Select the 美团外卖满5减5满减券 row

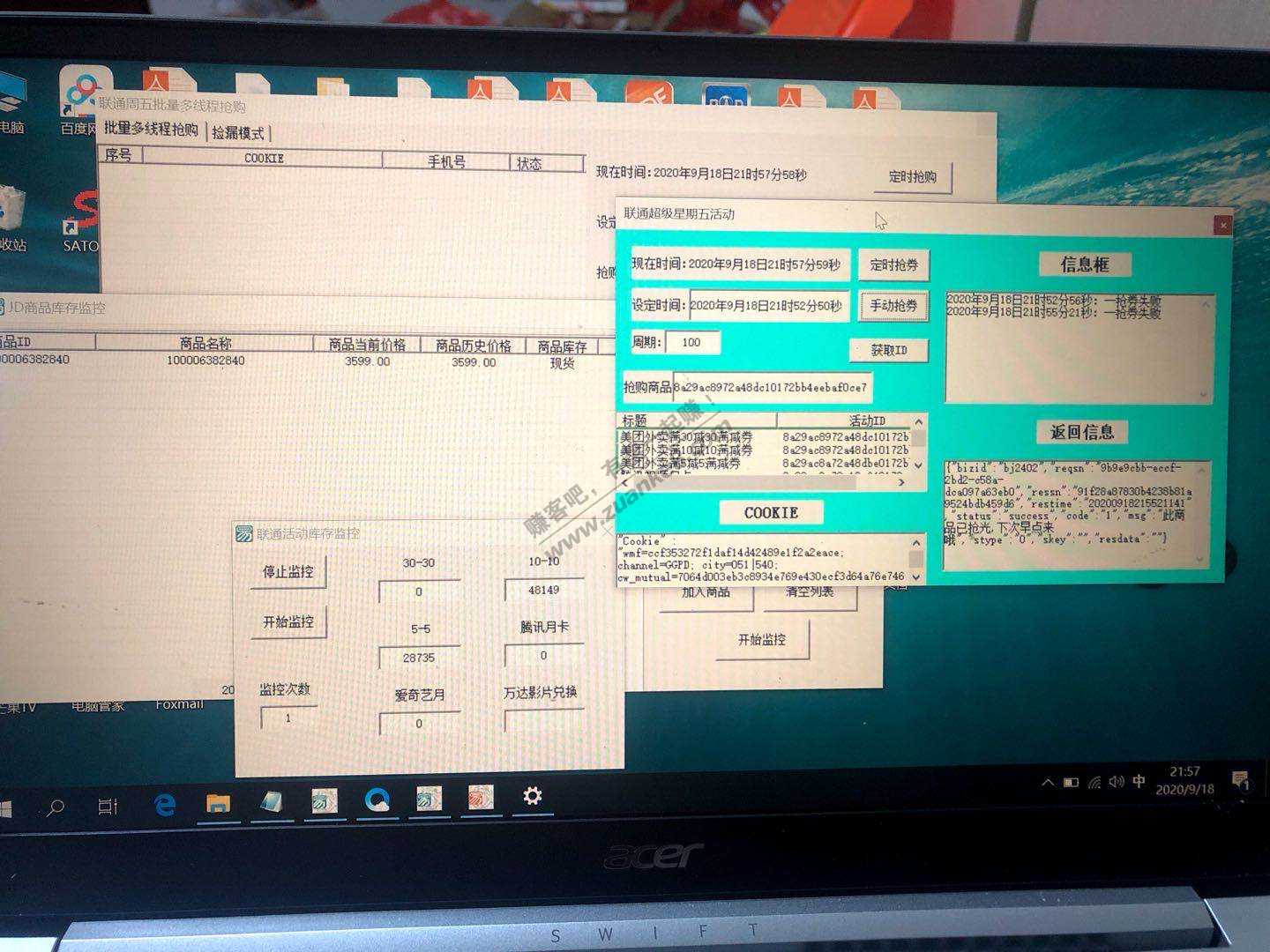point(764,463)
